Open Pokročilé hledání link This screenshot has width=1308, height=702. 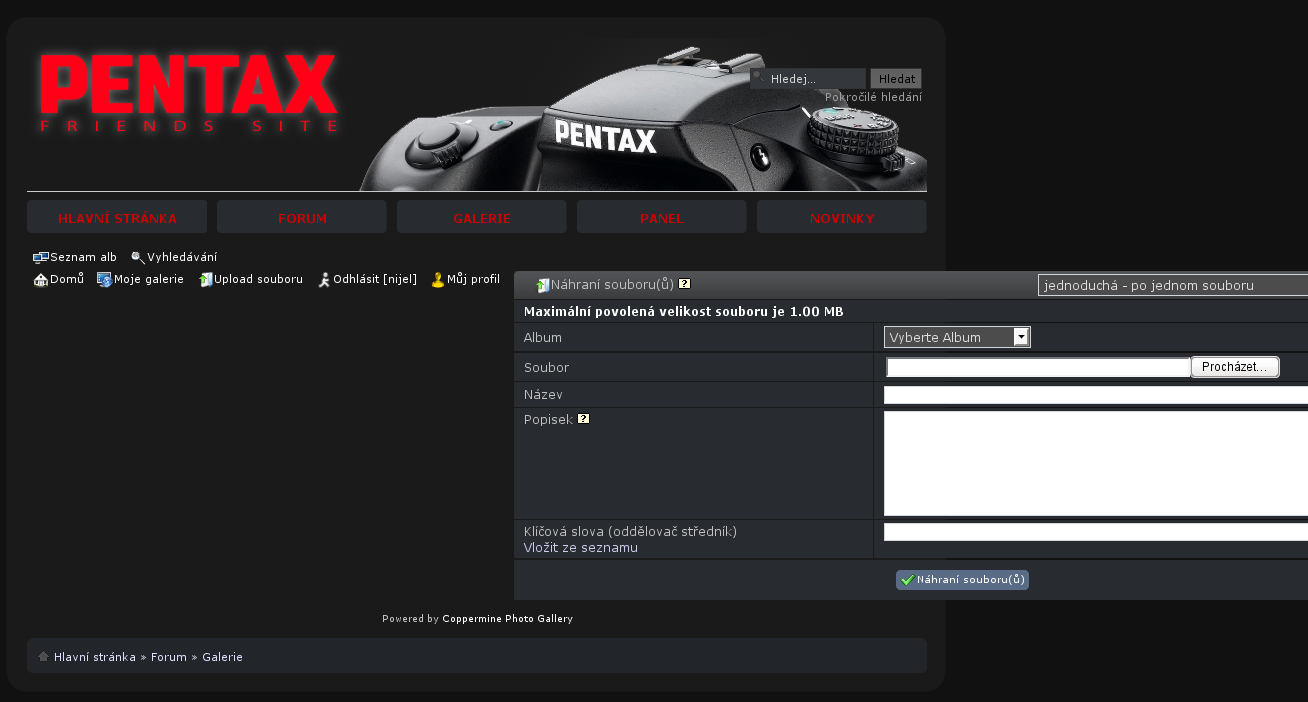[x=873, y=97]
